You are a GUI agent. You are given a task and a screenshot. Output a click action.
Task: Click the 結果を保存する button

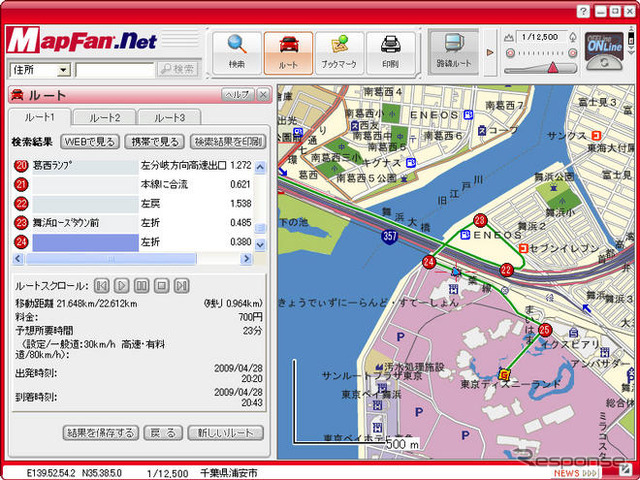point(101,433)
